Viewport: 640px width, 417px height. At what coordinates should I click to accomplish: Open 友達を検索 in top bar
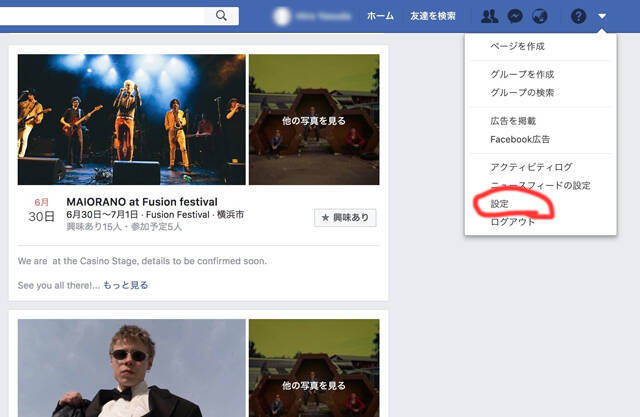[x=433, y=16]
